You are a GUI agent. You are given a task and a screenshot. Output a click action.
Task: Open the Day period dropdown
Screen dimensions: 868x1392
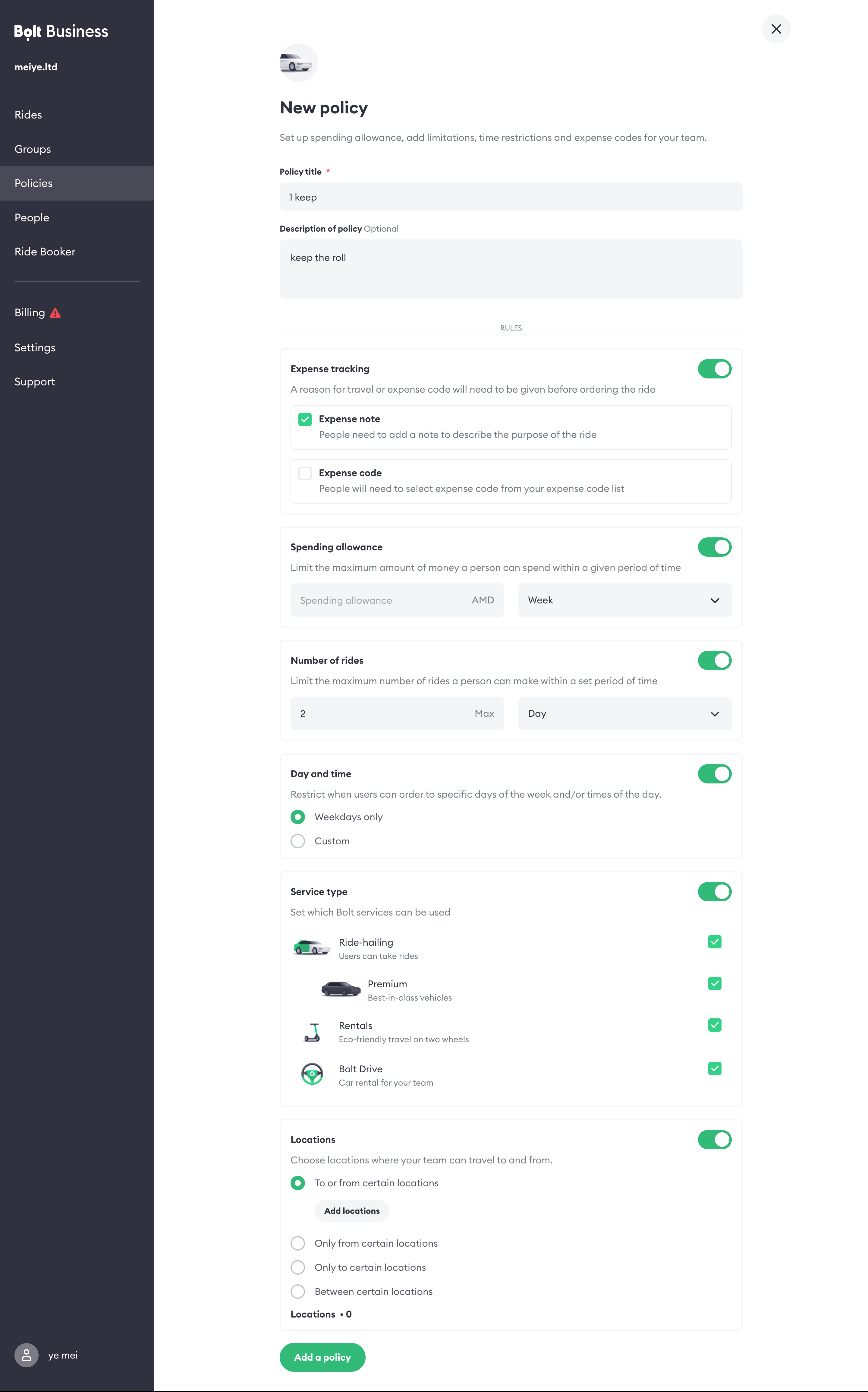point(624,714)
